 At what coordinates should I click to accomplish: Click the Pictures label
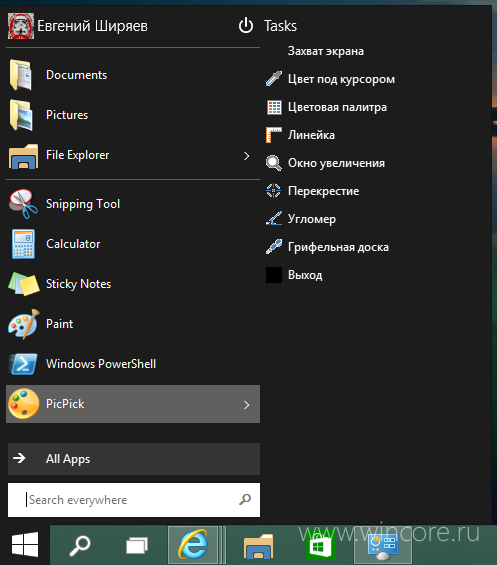pyautogui.click(x=67, y=115)
